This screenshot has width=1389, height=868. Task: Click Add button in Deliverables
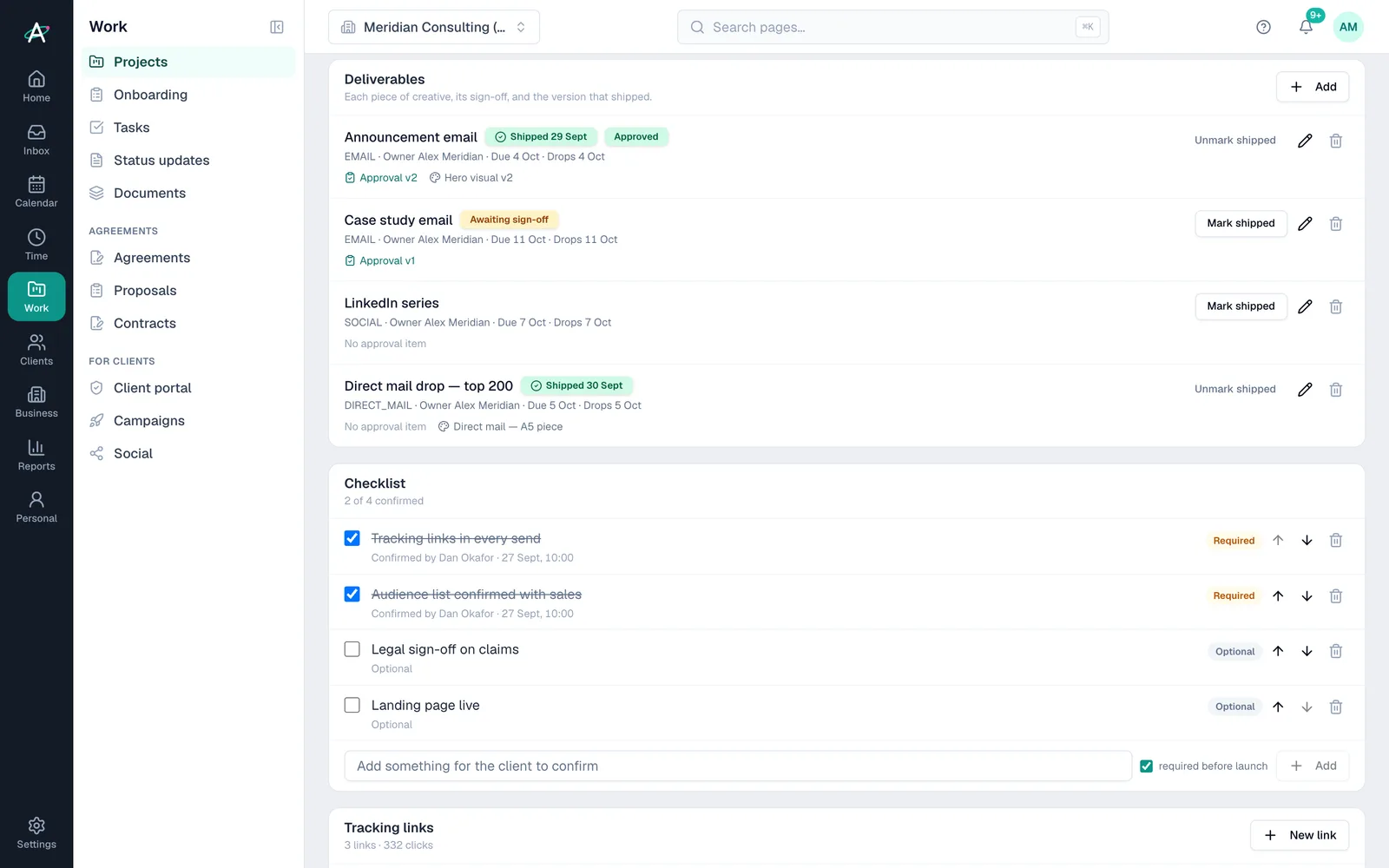pyautogui.click(x=1313, y=87)
